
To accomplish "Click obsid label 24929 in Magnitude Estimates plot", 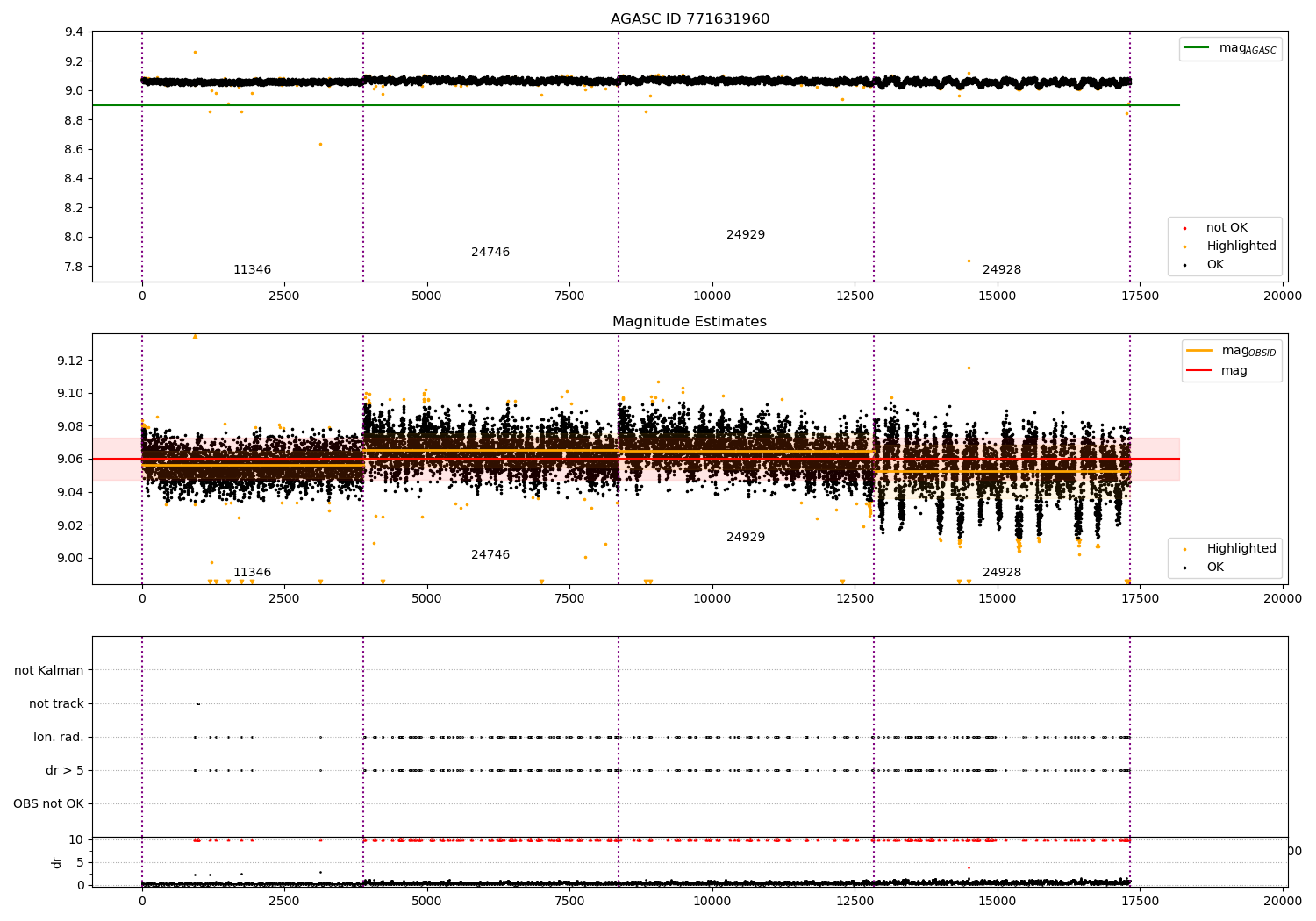I will [746, 538].
